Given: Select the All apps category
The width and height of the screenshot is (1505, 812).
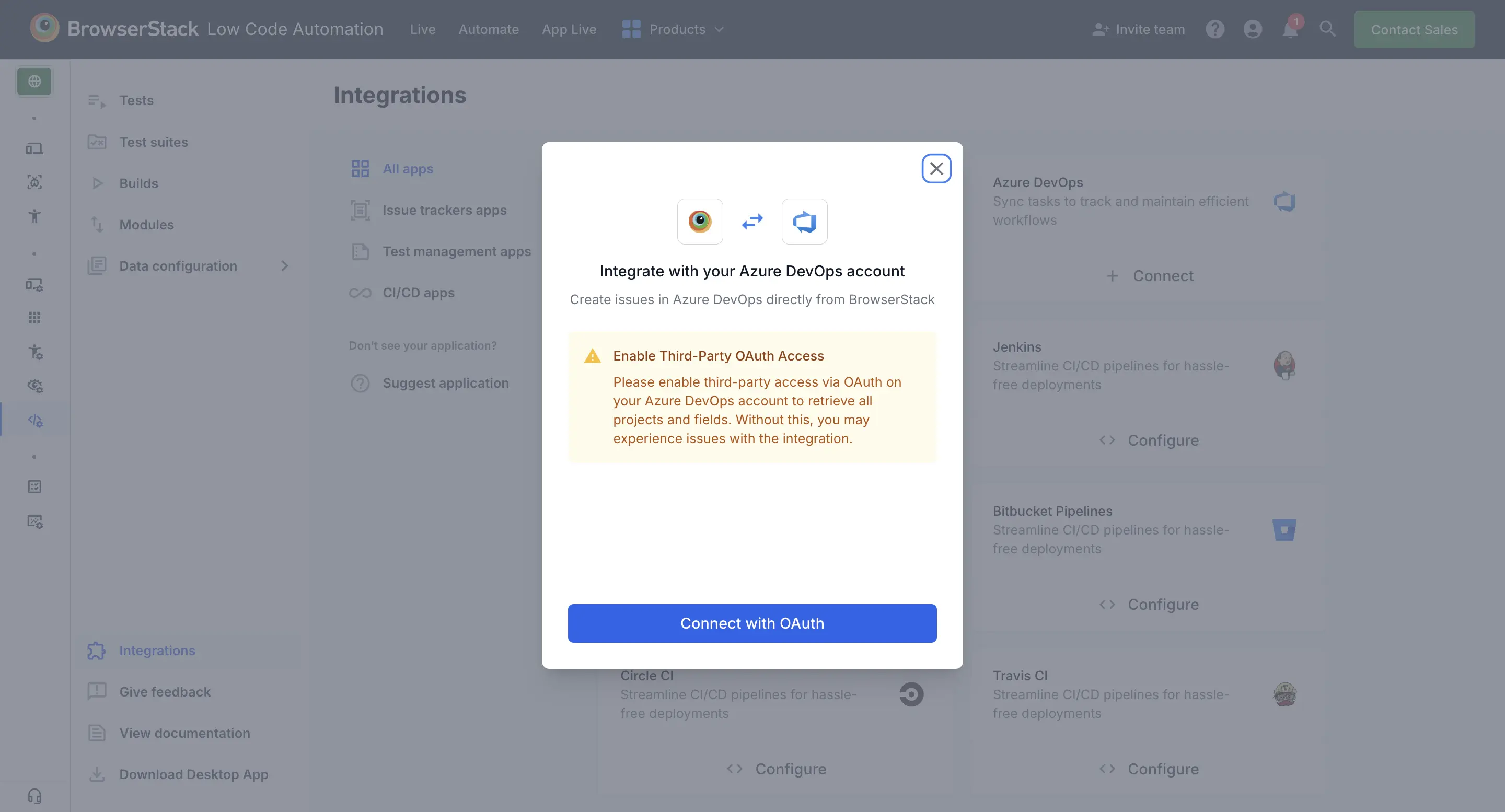Looking at the screenshot, I should [x=407, y=169].
